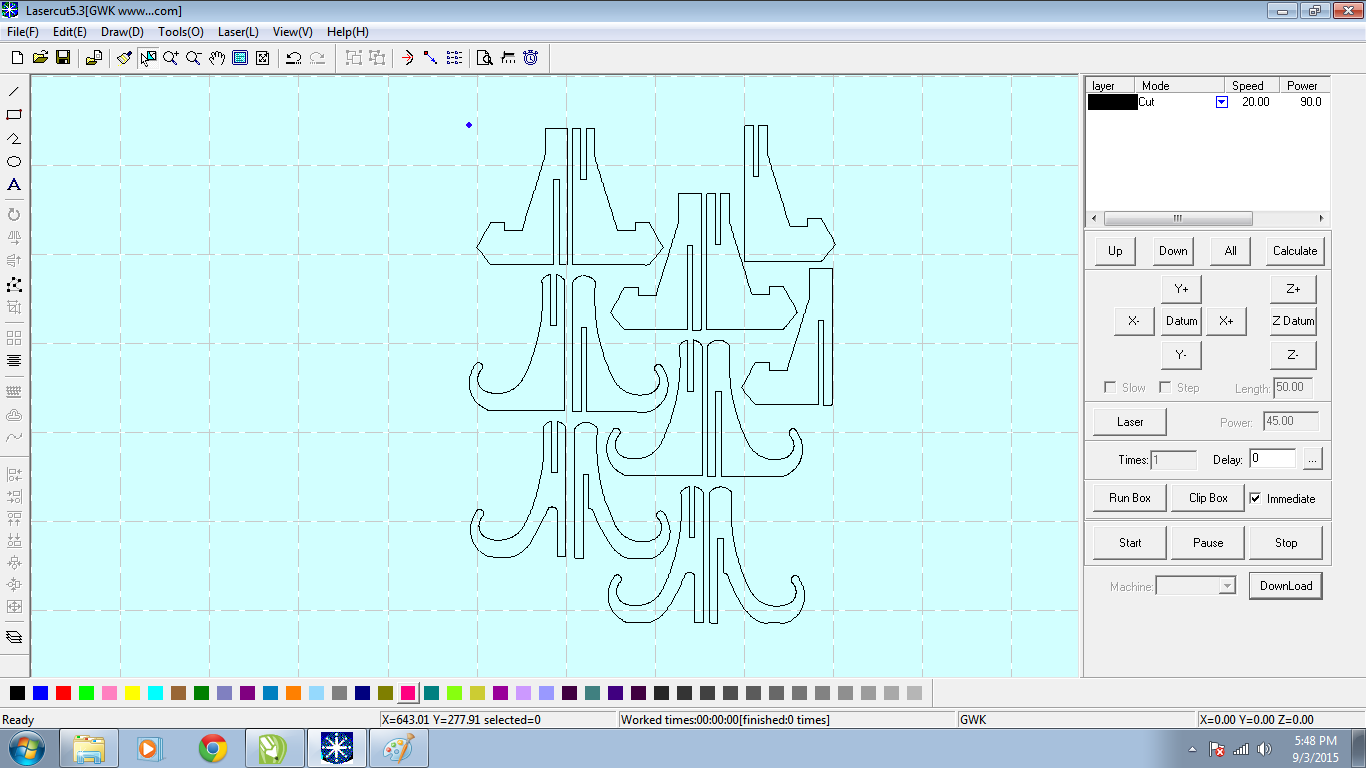This screenshot has width=1366, height=768.
Task: Click the Clip Box button
Action: 1208,498
